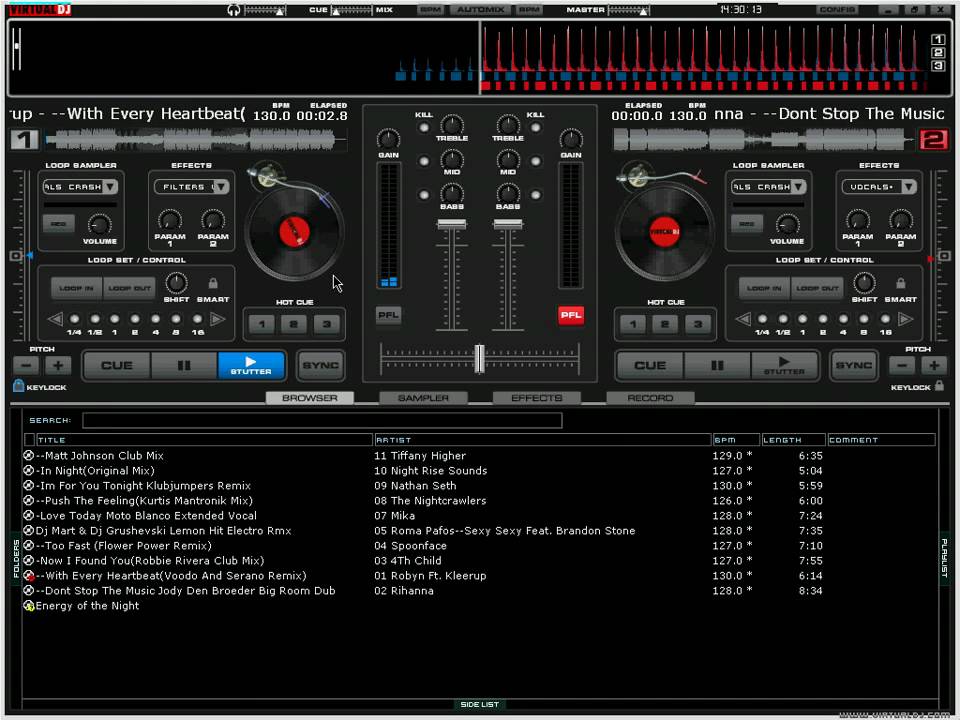Click the left deck SYNC button
This screenshot has width=960, height=720.
point(320,366)
